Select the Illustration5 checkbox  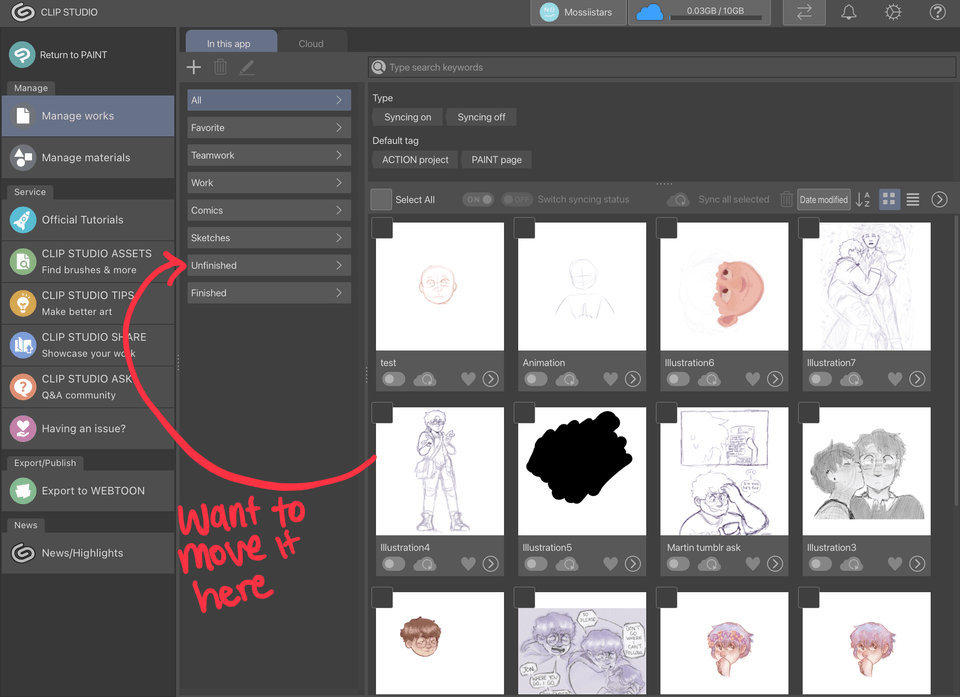[x=525, y=413]
